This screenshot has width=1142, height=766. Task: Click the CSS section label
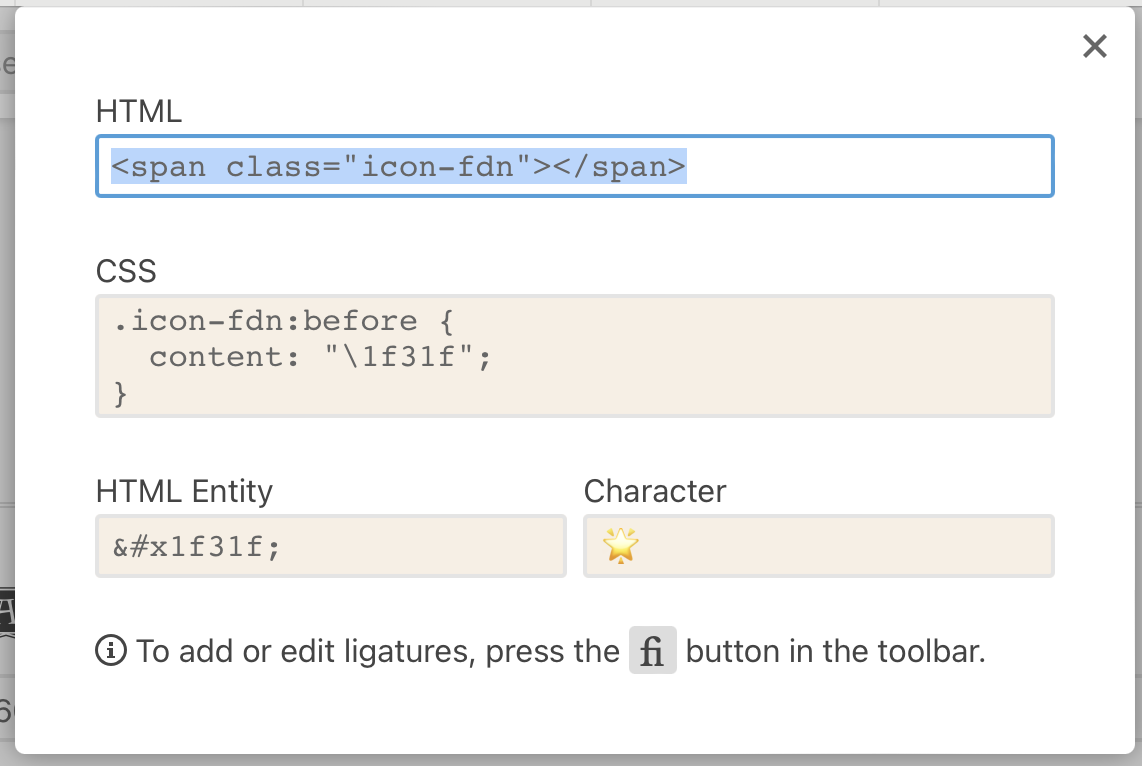coord(126,271)
